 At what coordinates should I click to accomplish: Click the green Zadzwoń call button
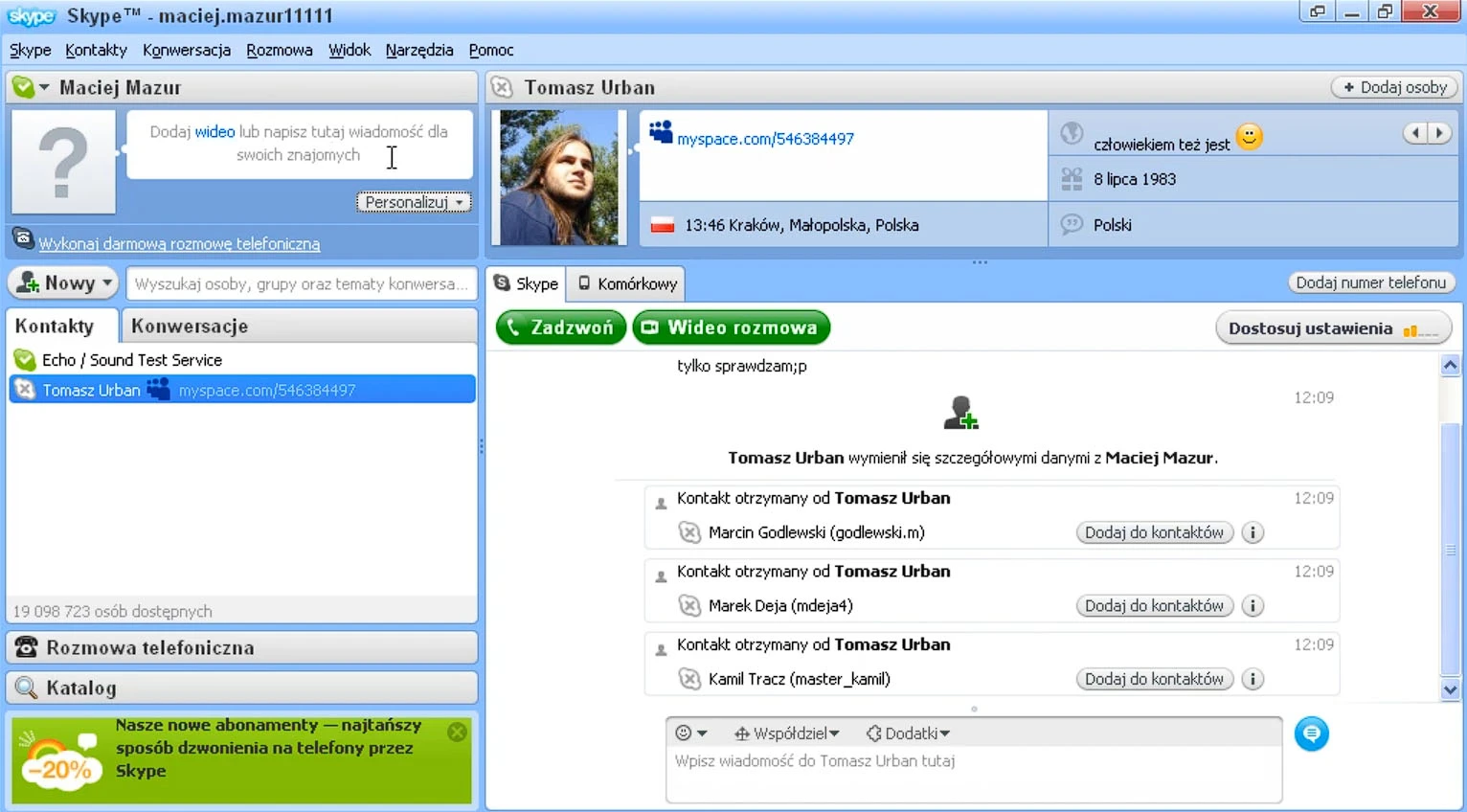pos(561,327)
